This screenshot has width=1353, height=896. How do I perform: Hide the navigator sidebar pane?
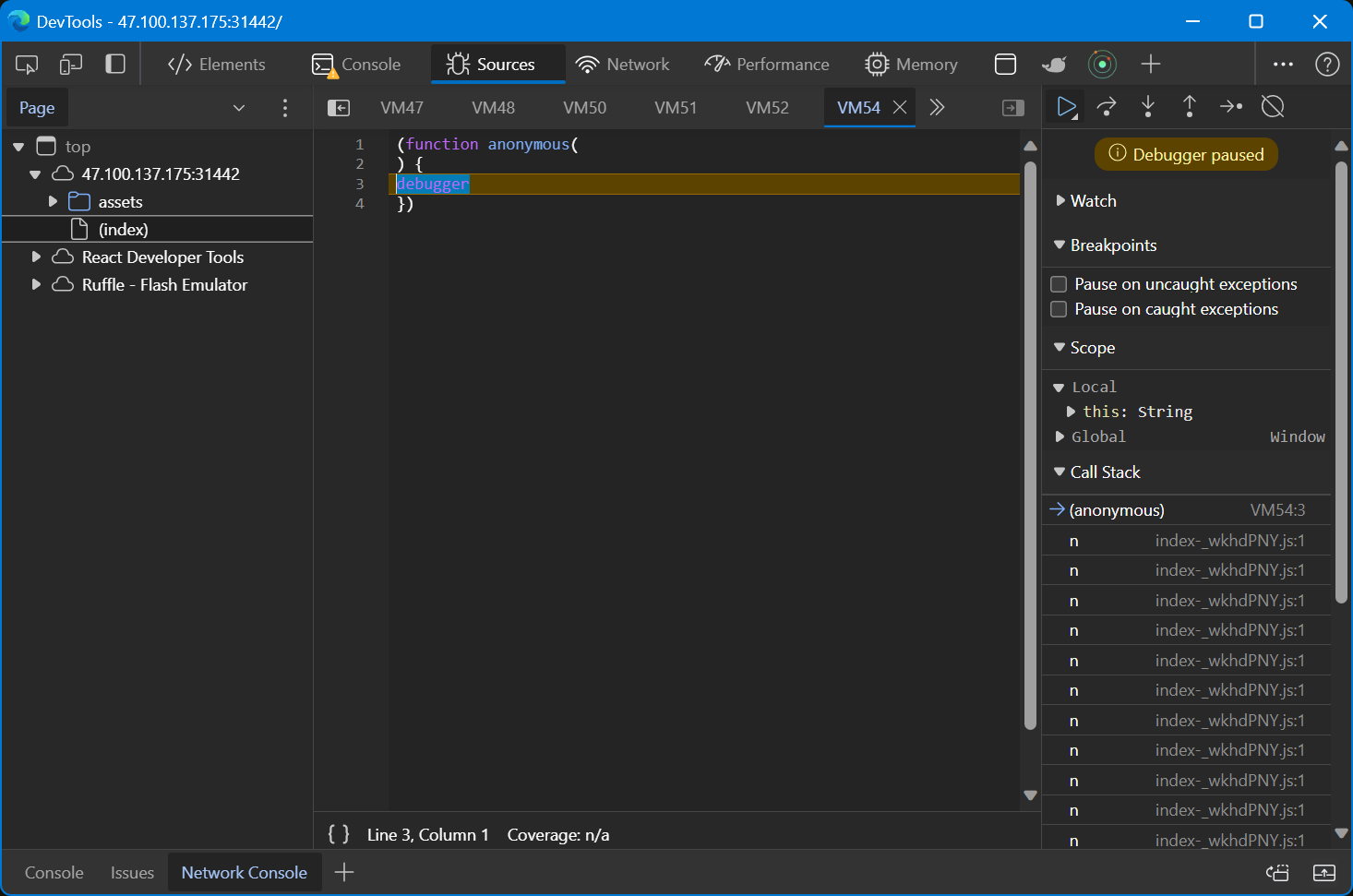pos(339,108)
